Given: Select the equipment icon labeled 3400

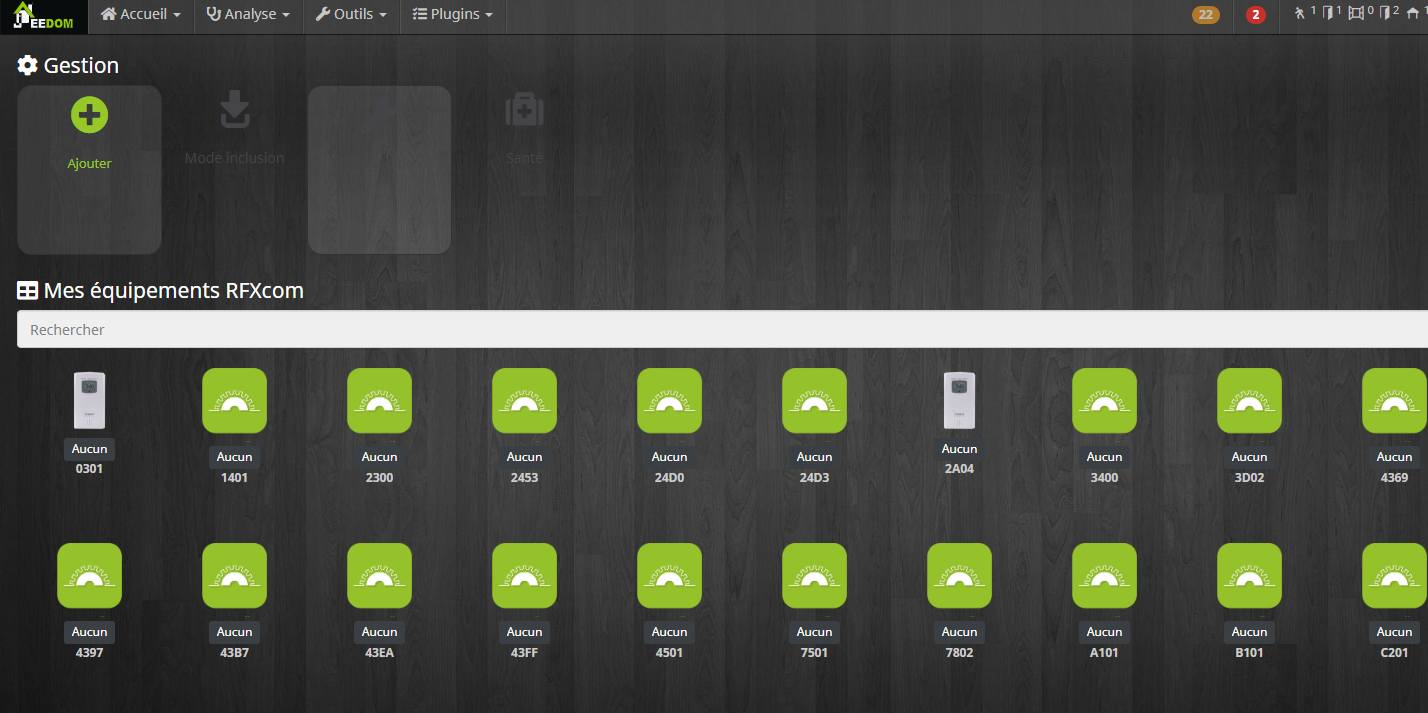Looking at the screenshot, I should click(x=1104, y=401).
